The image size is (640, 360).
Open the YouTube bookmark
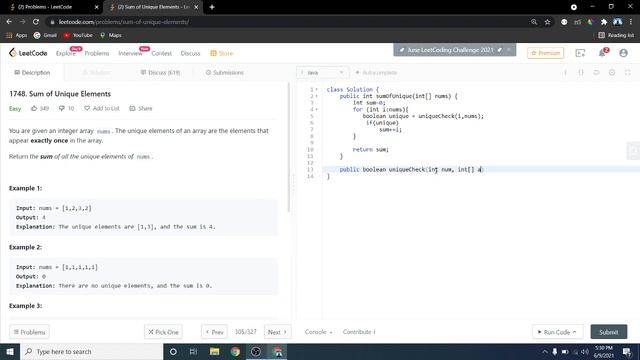tap(78, 35)
